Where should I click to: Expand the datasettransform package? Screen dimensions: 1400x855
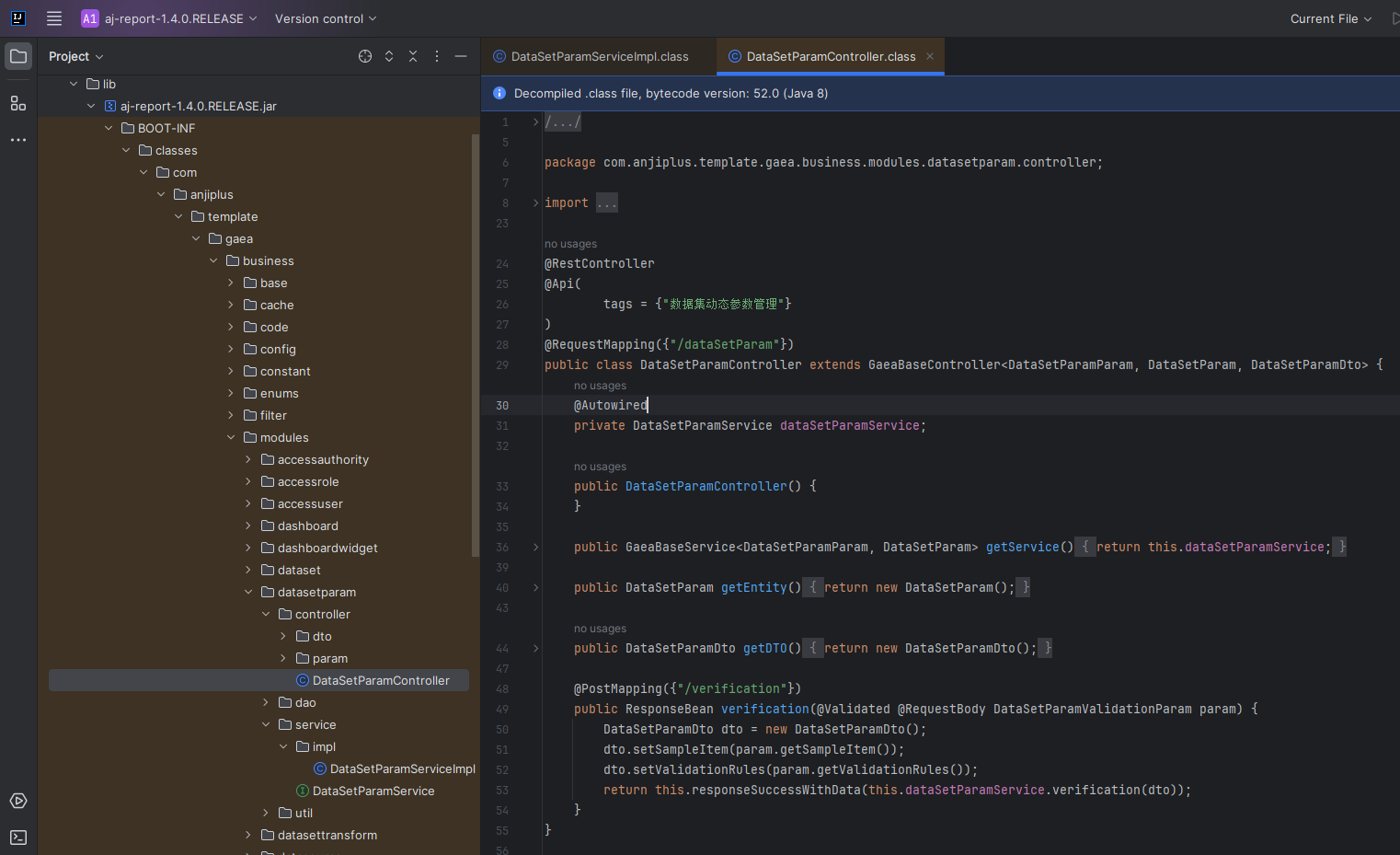click(248, 835)
